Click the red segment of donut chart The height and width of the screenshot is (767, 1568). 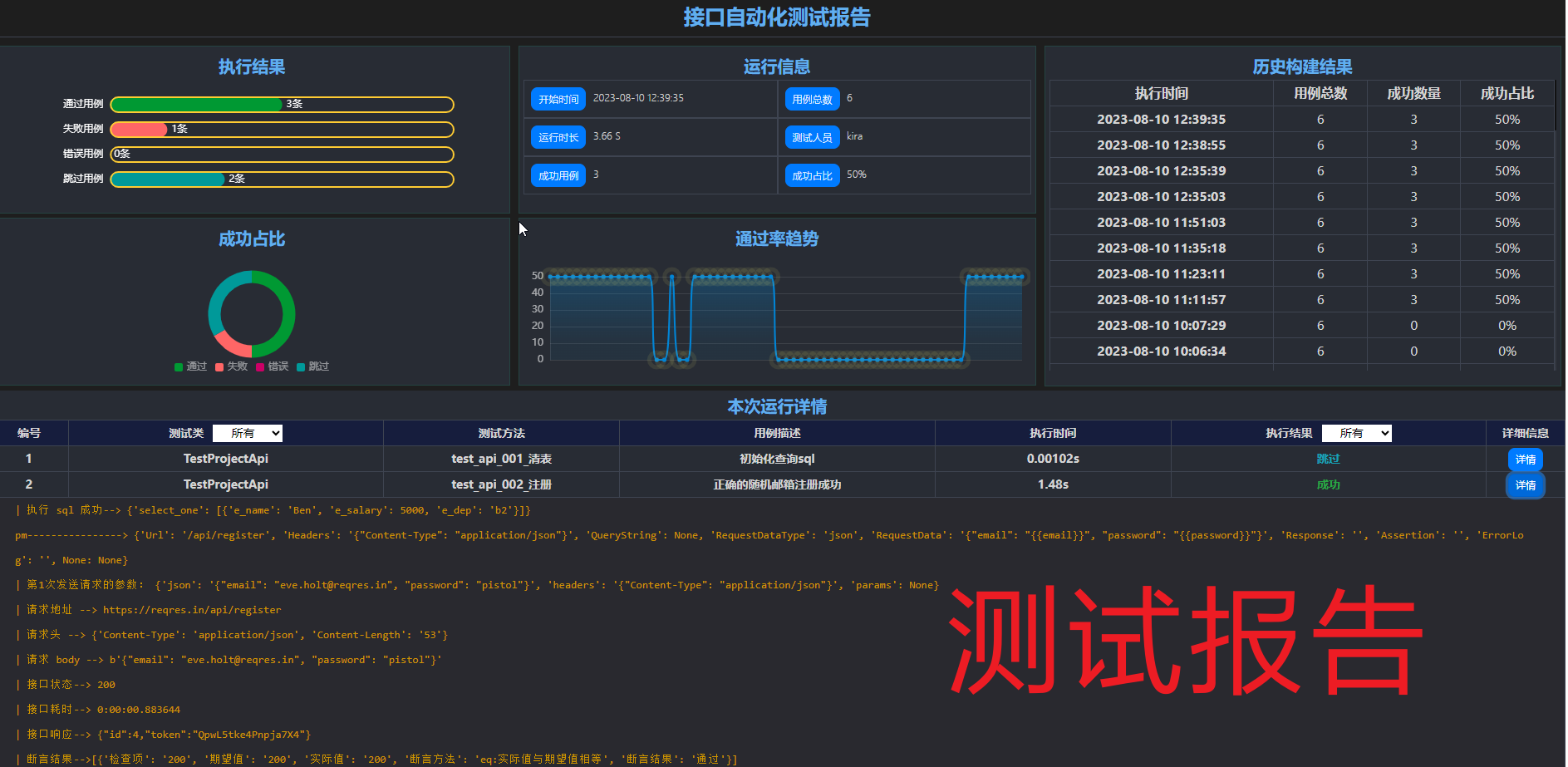click(231, 344)
